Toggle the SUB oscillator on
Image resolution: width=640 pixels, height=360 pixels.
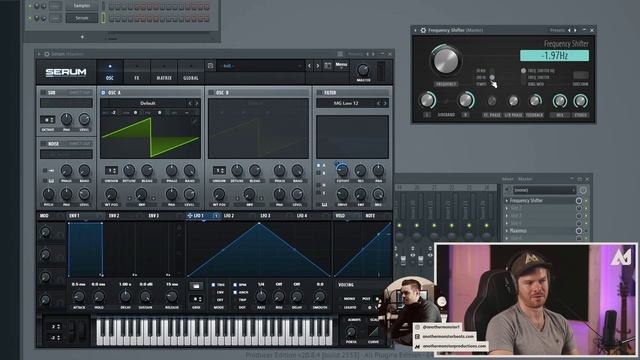point(43,93)
